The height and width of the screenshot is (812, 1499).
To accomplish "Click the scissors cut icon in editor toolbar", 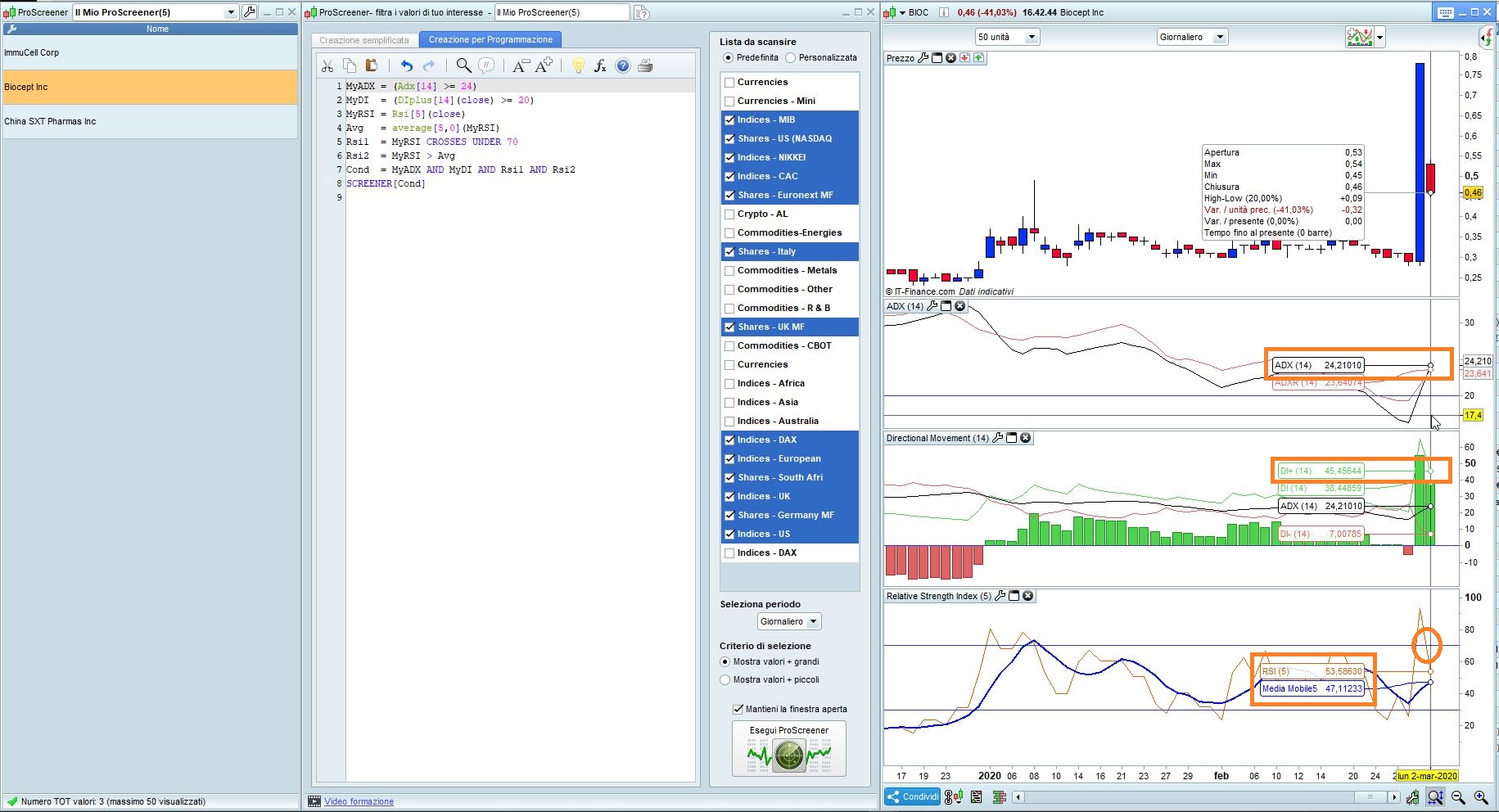I will click(327, 66).
